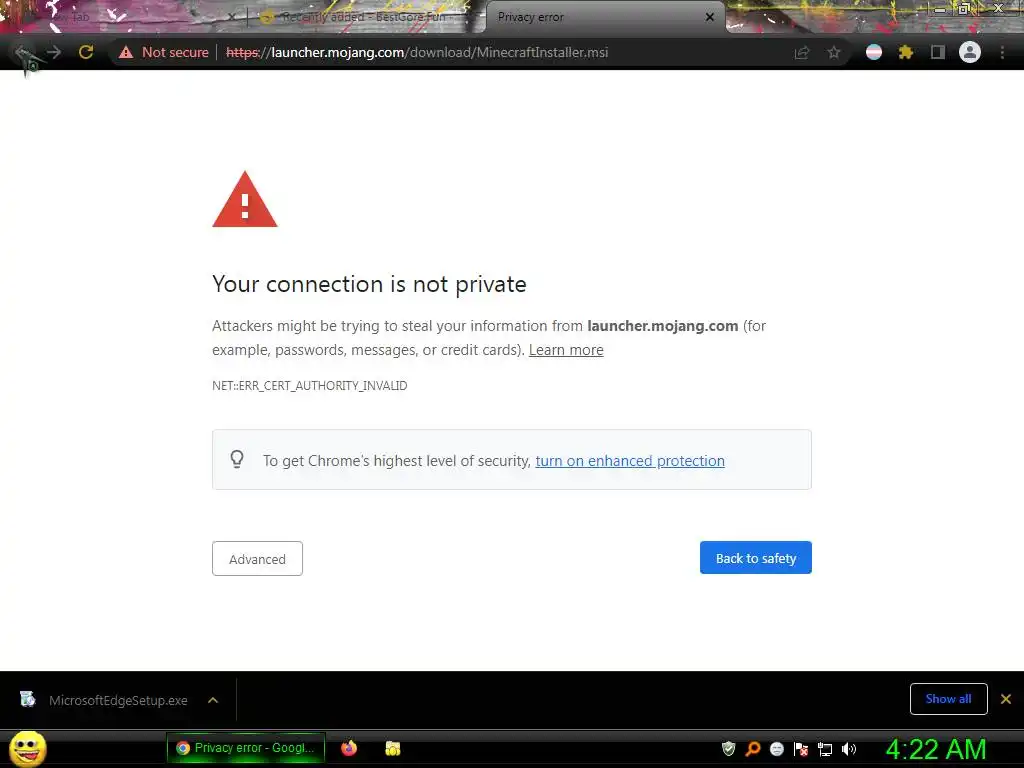The image size is (1024, 768).
Task: Close the downloads bar with X
Action: click(1006, 699)
